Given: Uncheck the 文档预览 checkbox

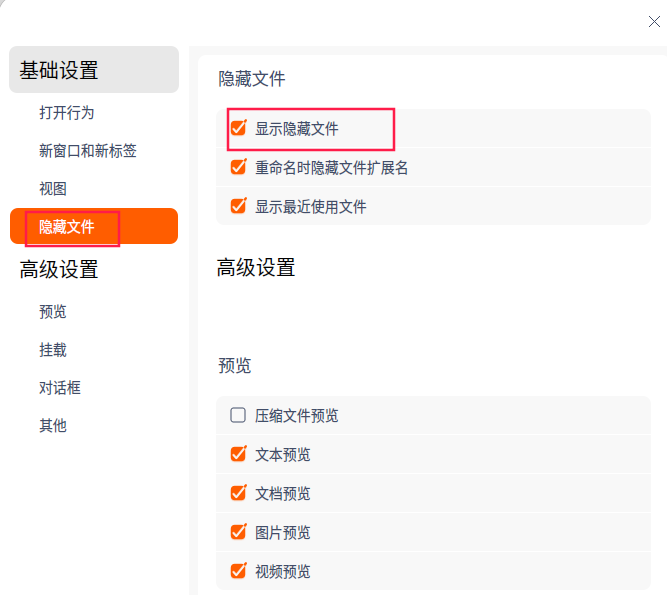Looking at the screenshot, I should point(238,493).
